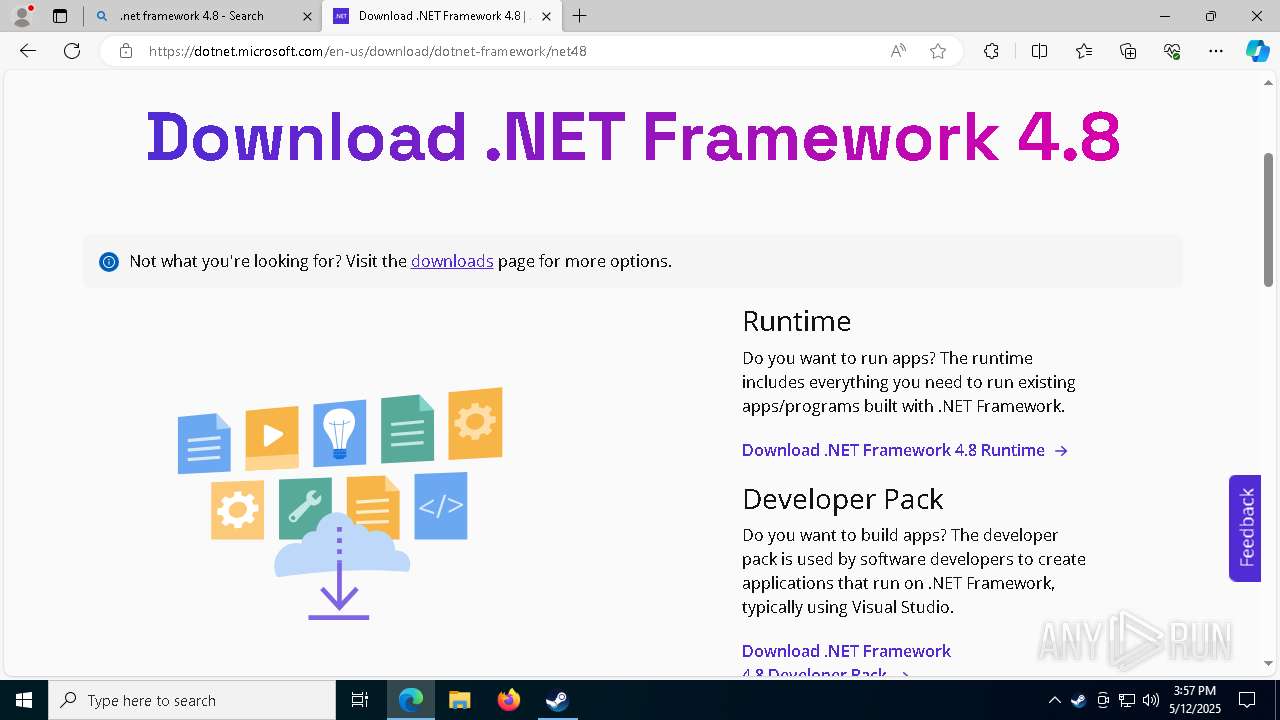Open the taskbar clock and date
Viewport: 1280px width, 720px height.
pyautogui.click(x=1195, y=700)
